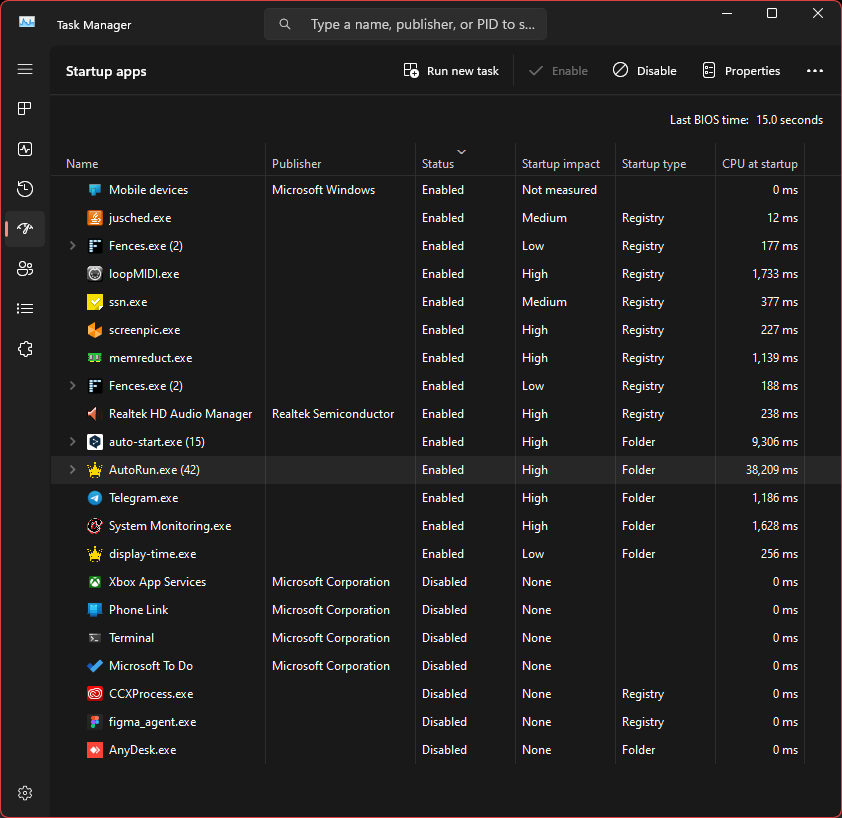Click the Microsoft To Do checkmark icon
The width and height of the screenshot is (842, 818).
(95, 665)
